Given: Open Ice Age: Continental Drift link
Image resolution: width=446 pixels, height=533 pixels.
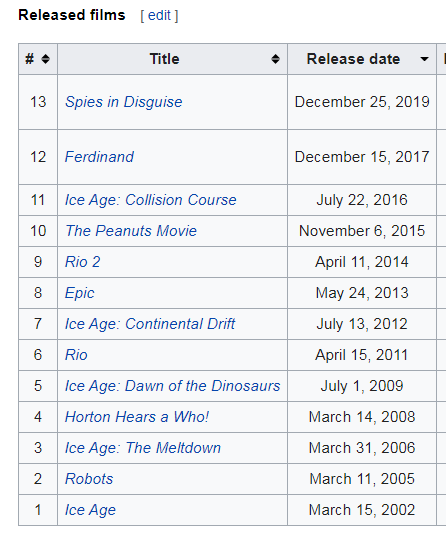Looking at the screenshot, I should 150,324.
